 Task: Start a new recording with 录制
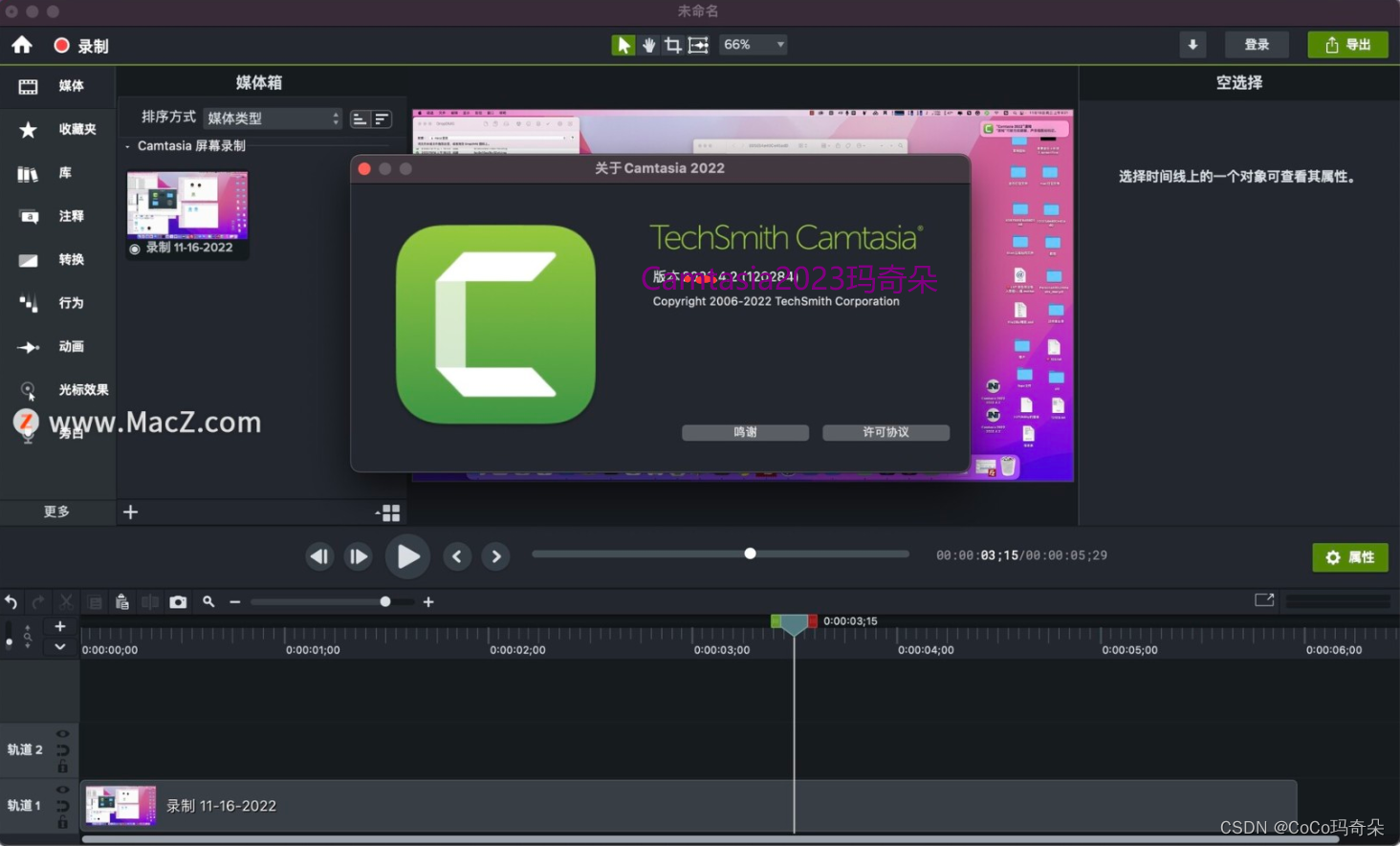81,46
